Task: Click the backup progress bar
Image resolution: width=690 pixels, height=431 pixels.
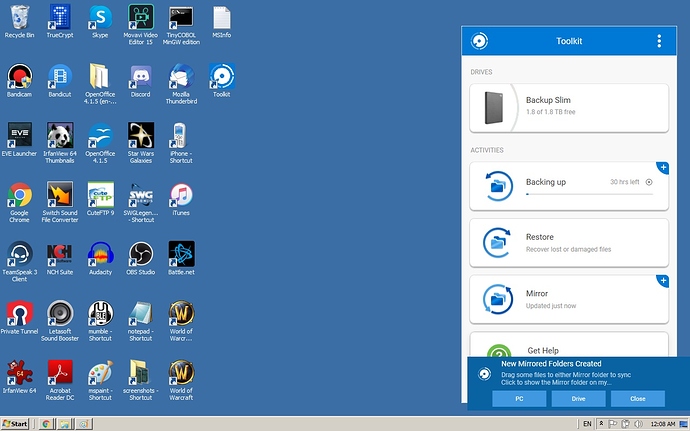Action: 589,194
